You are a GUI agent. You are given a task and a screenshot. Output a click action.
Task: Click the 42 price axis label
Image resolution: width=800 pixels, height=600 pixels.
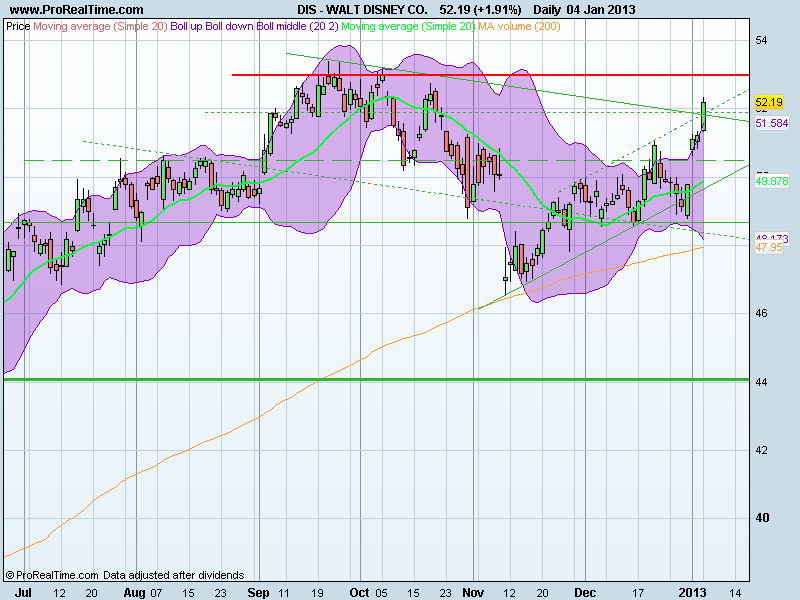[761, 451]
